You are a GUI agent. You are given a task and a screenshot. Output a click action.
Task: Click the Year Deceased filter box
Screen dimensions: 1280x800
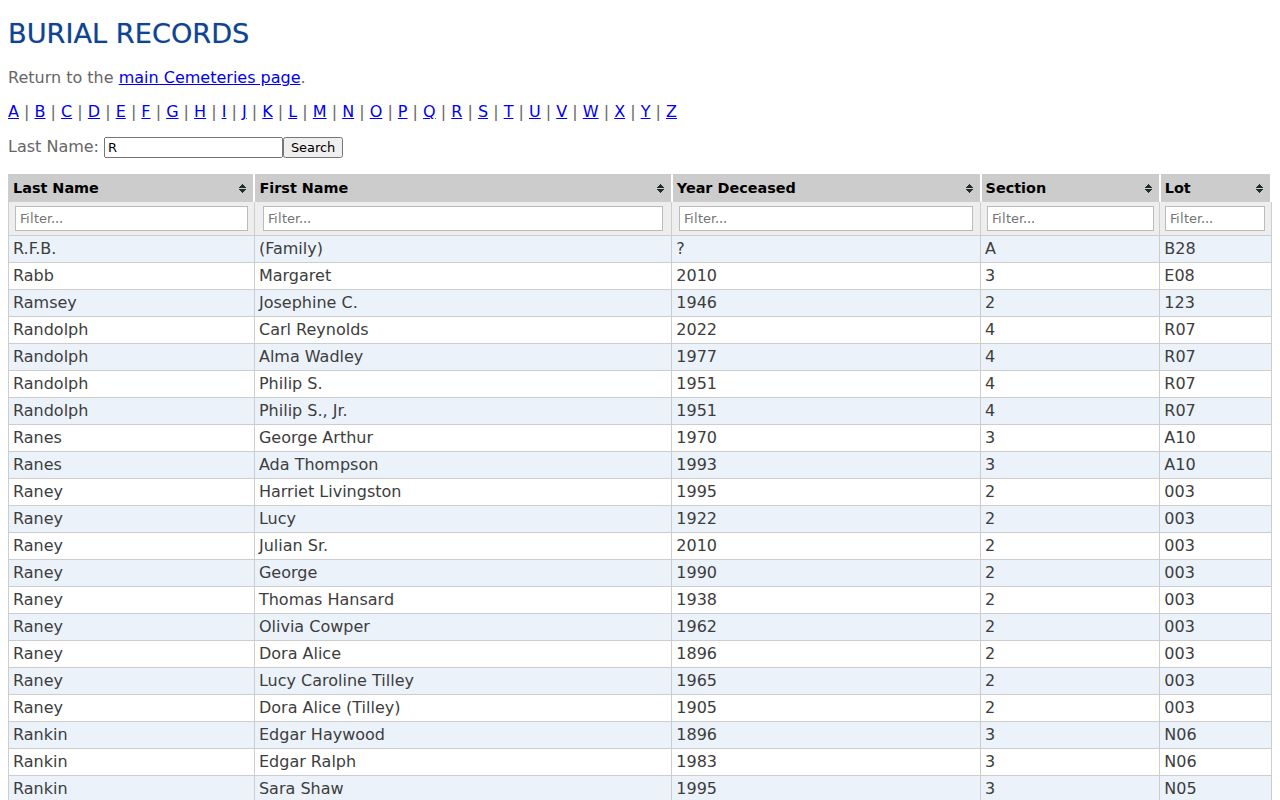826,218
